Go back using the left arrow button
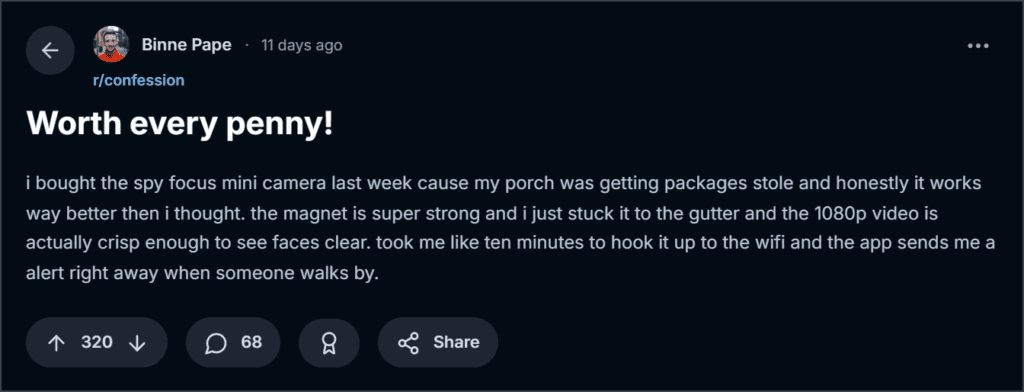The width and height of the screenshot is (1024, 392). (x=50, y=50)
